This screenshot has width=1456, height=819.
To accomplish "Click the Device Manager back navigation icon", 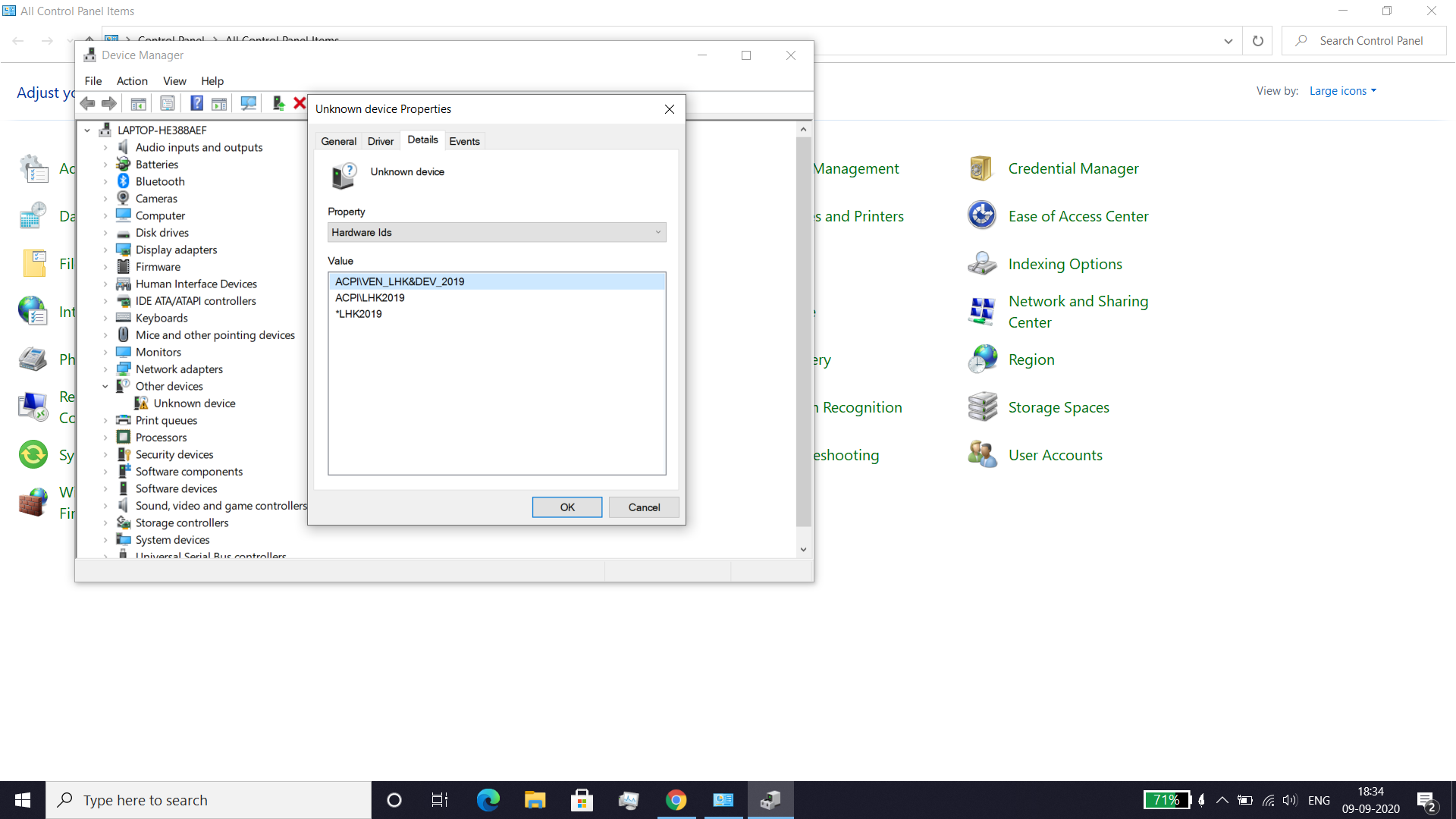I will (89, 104).
